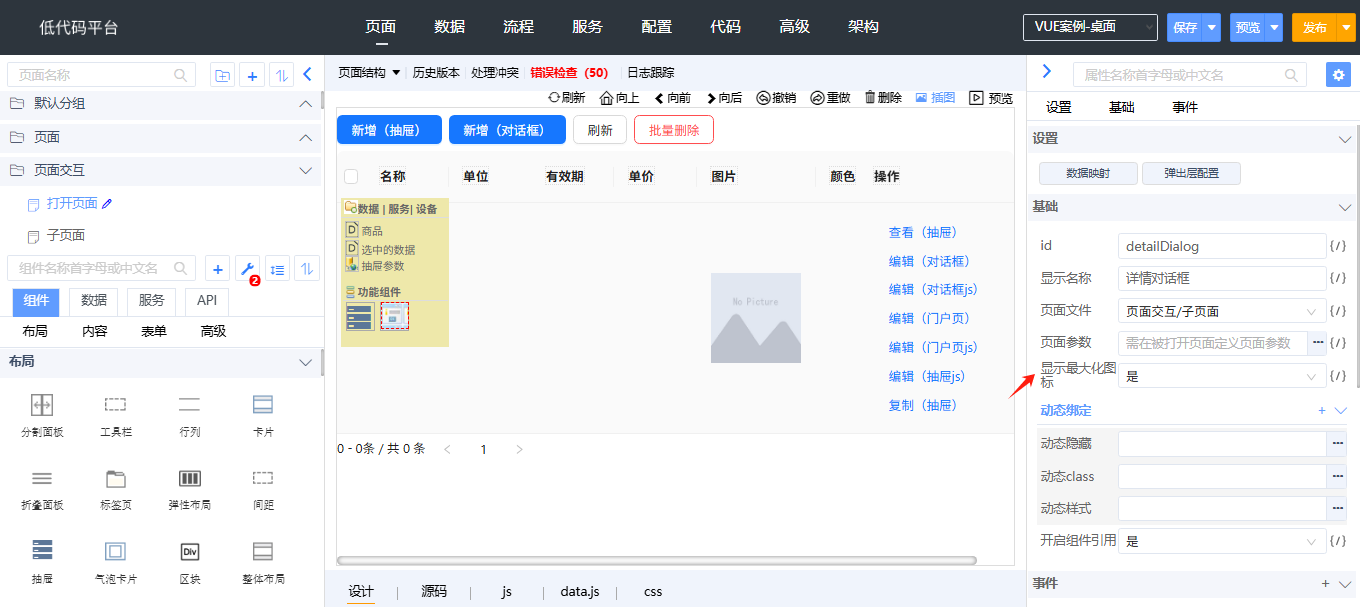Tick the table header select-all checkbox

(x=351, y=177)
